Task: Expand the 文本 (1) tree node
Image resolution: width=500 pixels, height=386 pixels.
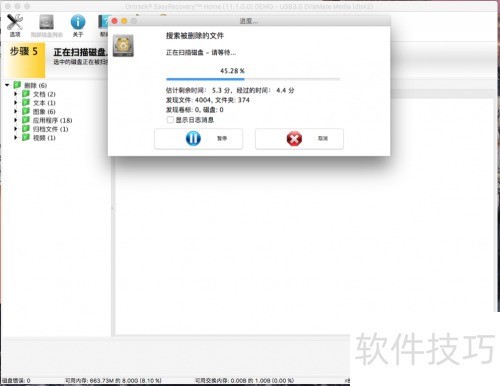Action: click(15, 103)
